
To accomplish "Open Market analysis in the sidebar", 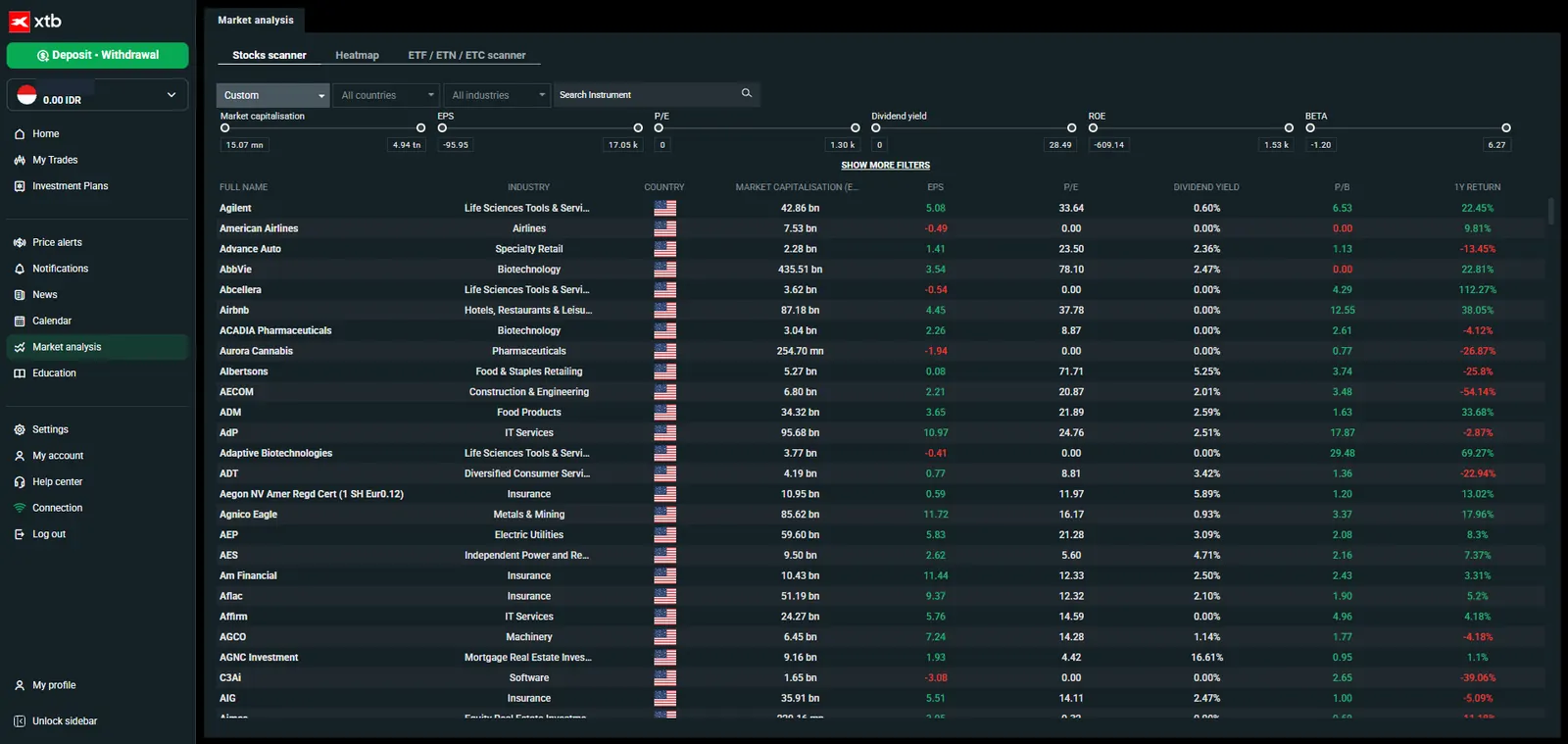I will pos(97,347).
